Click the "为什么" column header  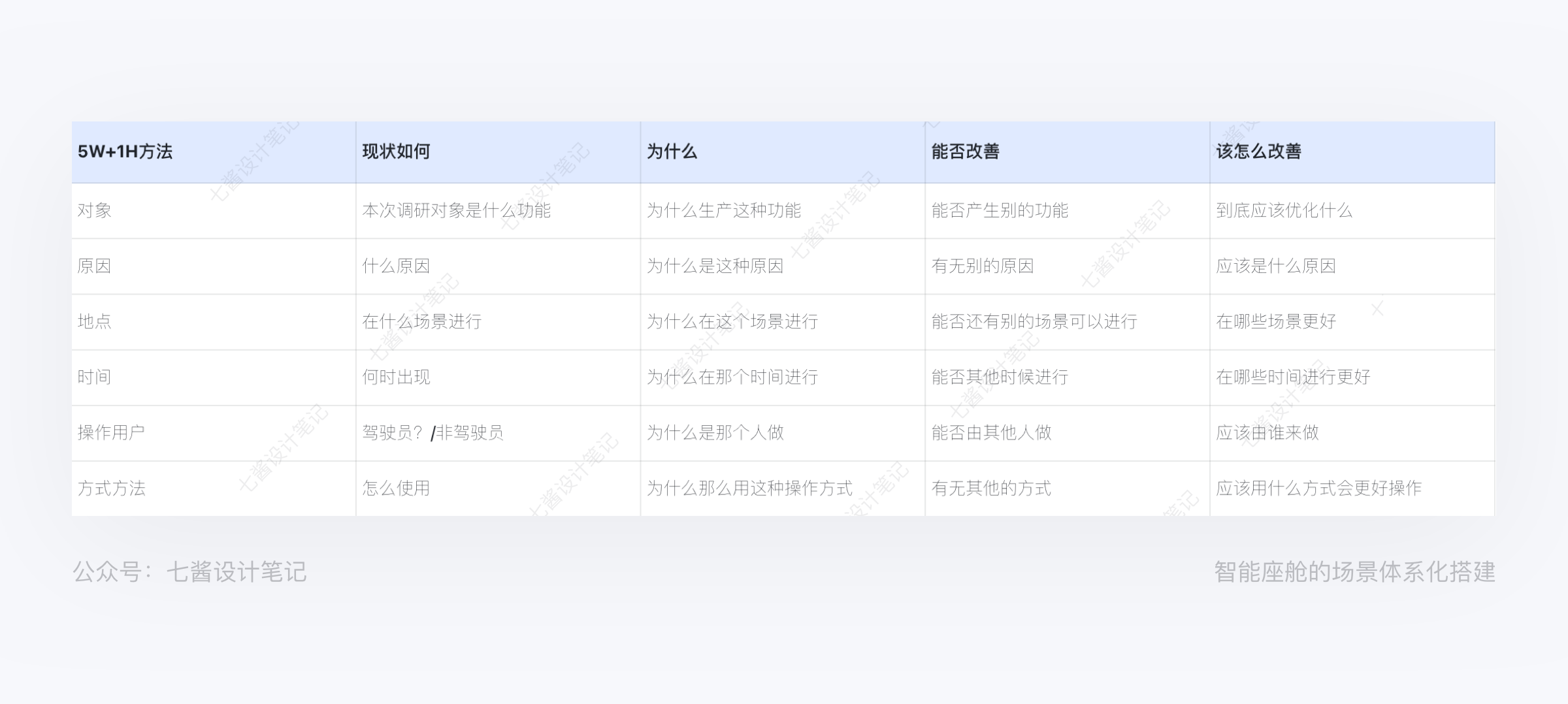click(783, 152)
